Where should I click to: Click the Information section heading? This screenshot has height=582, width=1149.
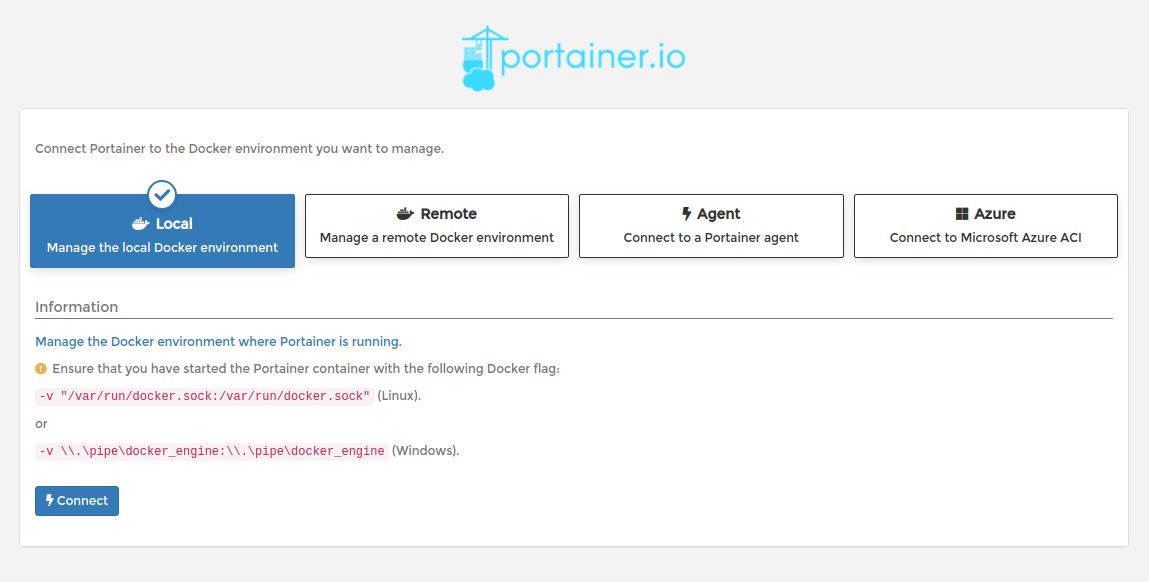click(x=77, y=306)
